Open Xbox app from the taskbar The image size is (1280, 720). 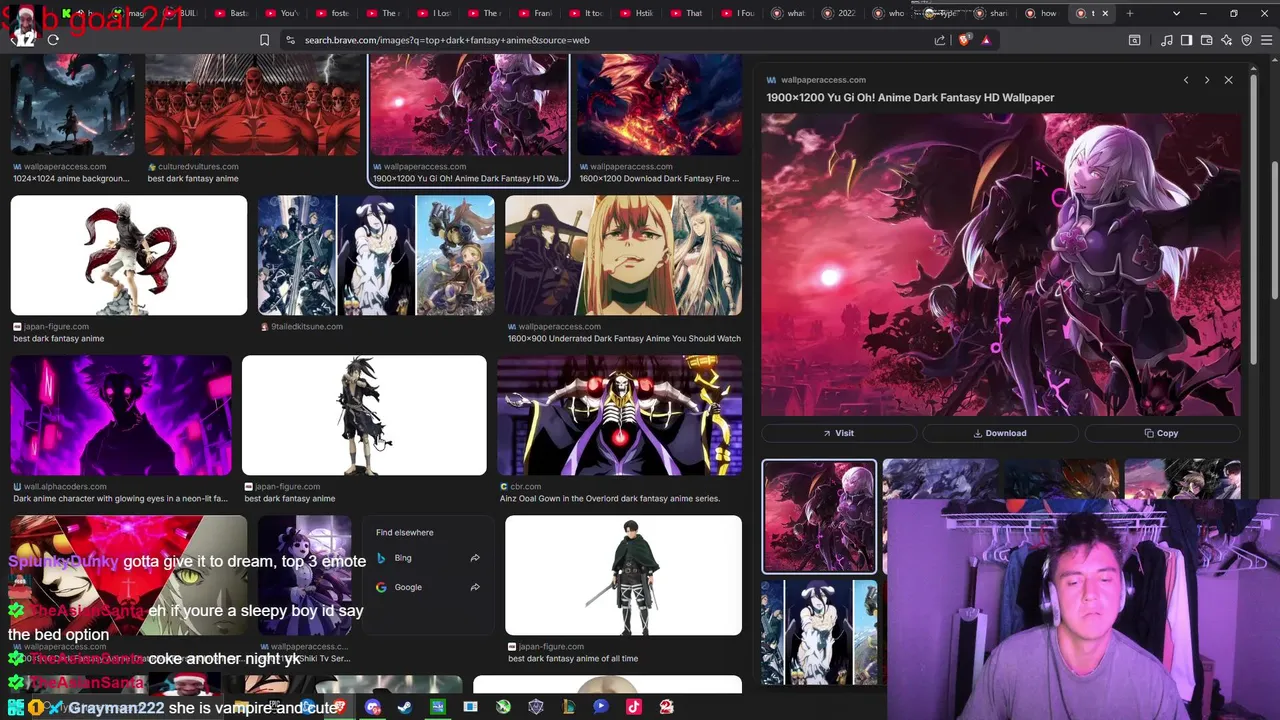[x=503, y=707]
